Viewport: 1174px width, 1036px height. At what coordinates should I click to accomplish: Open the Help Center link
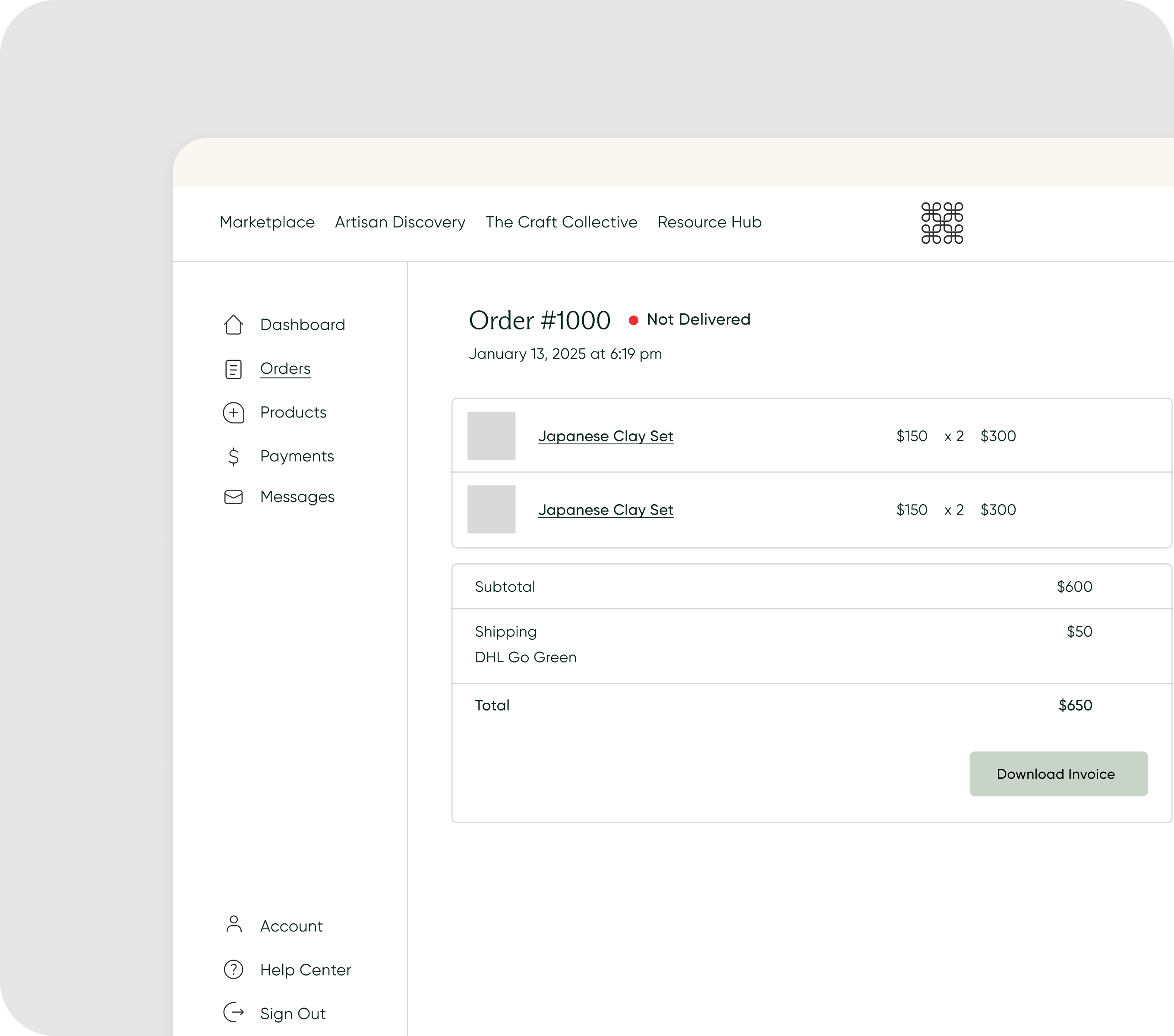pos(306,970)
